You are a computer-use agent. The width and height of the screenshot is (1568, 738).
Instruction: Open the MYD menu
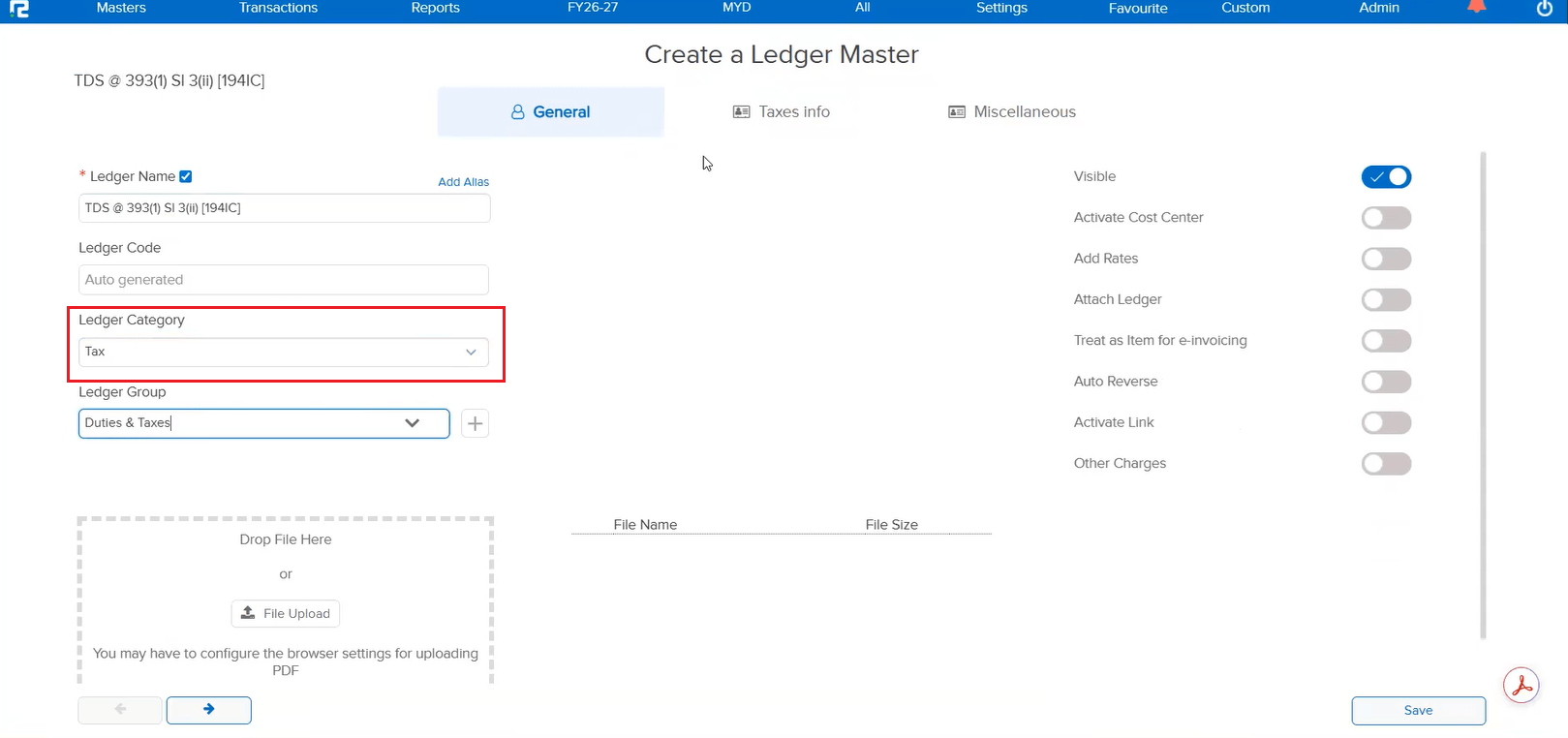737,8
